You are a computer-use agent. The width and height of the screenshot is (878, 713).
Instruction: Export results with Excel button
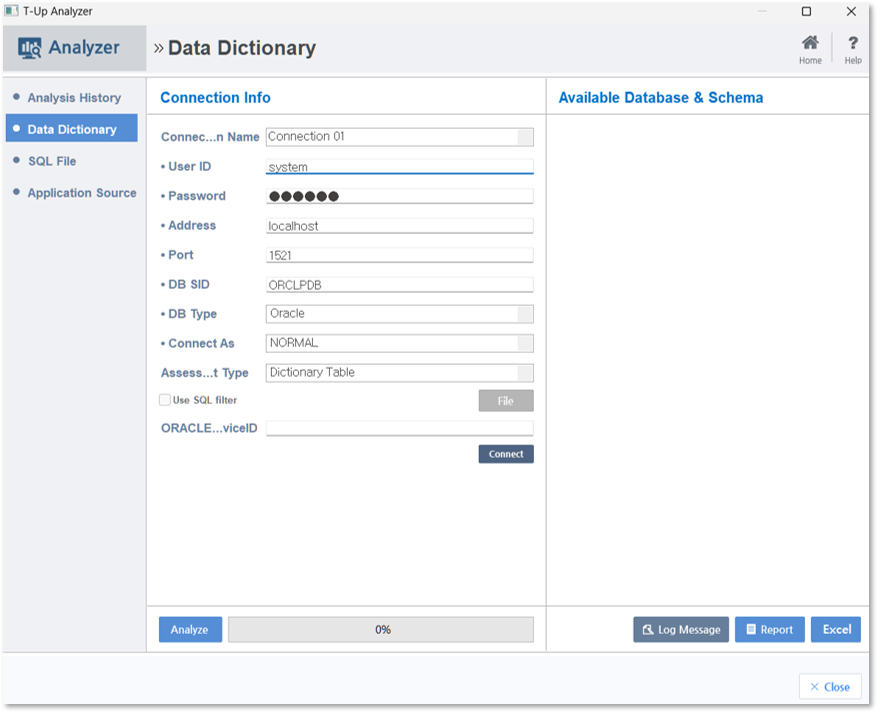(x=836, y=629)
